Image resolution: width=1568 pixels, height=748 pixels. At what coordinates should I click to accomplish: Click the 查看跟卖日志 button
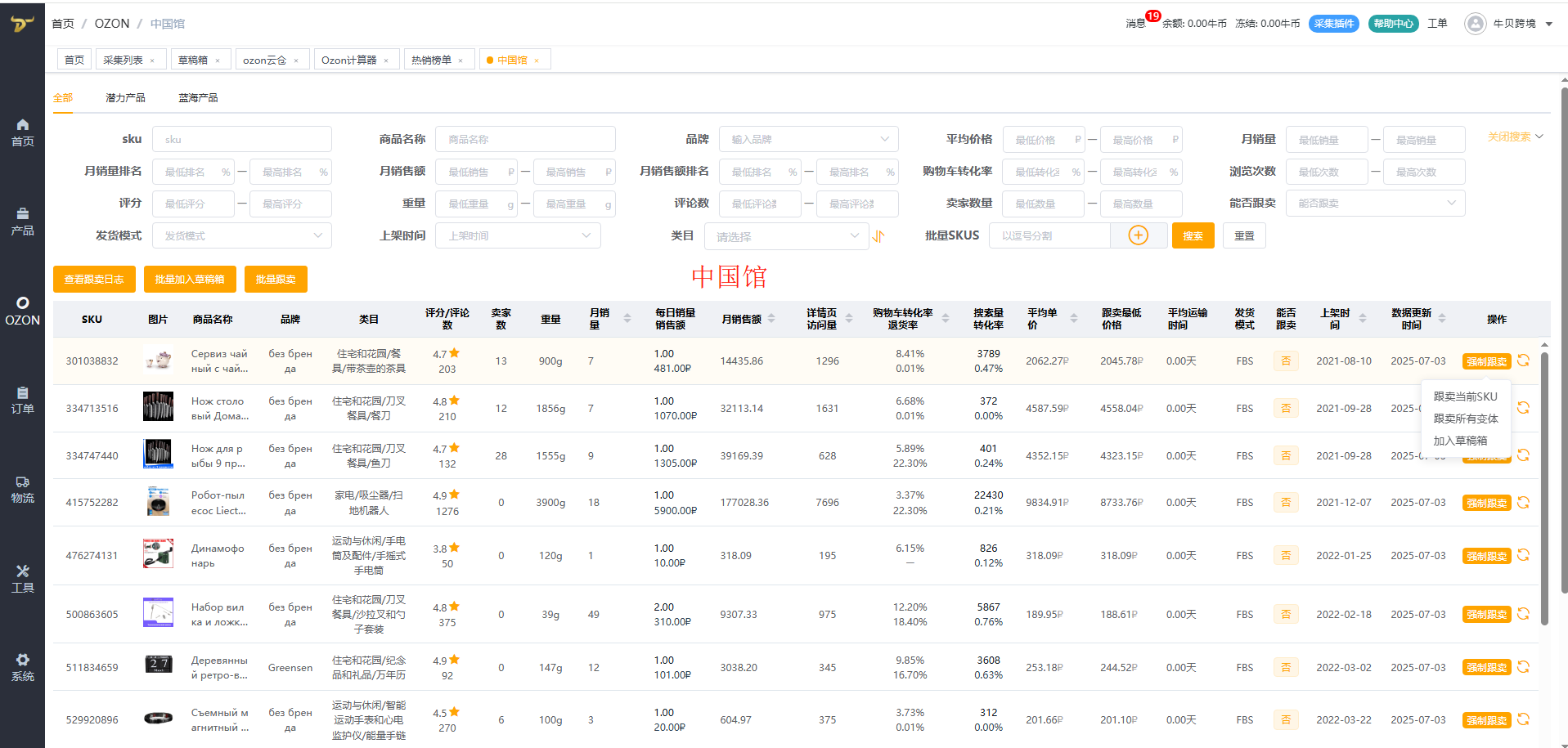pos(94,279)
